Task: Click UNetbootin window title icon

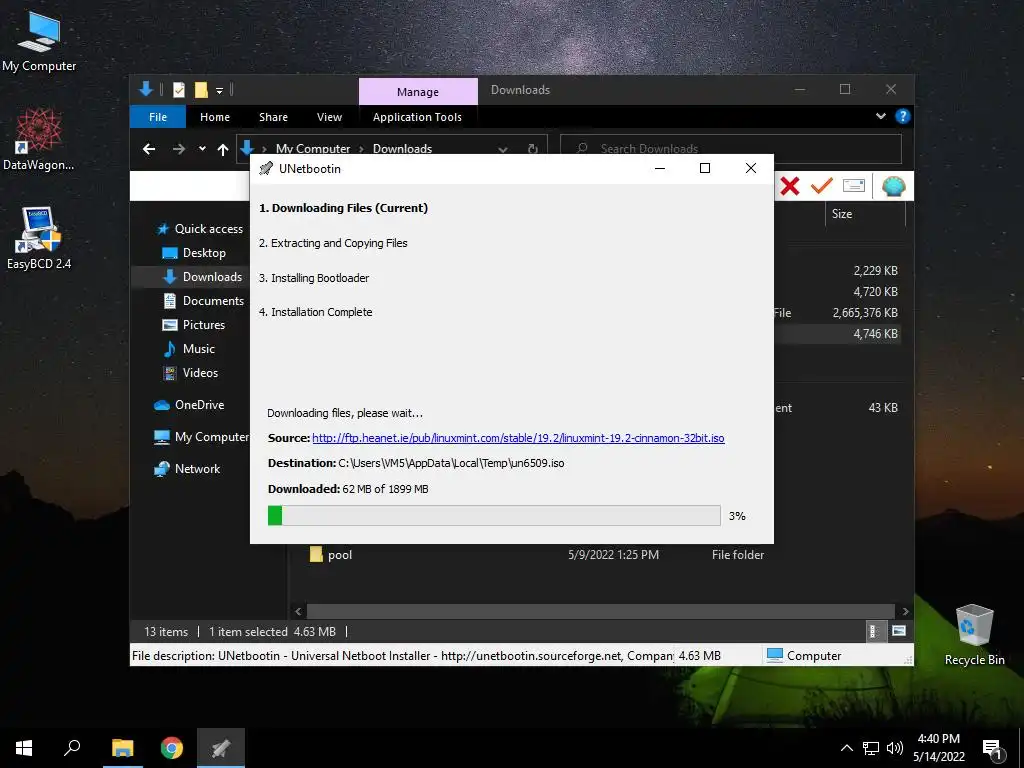Action: (266, 168)
